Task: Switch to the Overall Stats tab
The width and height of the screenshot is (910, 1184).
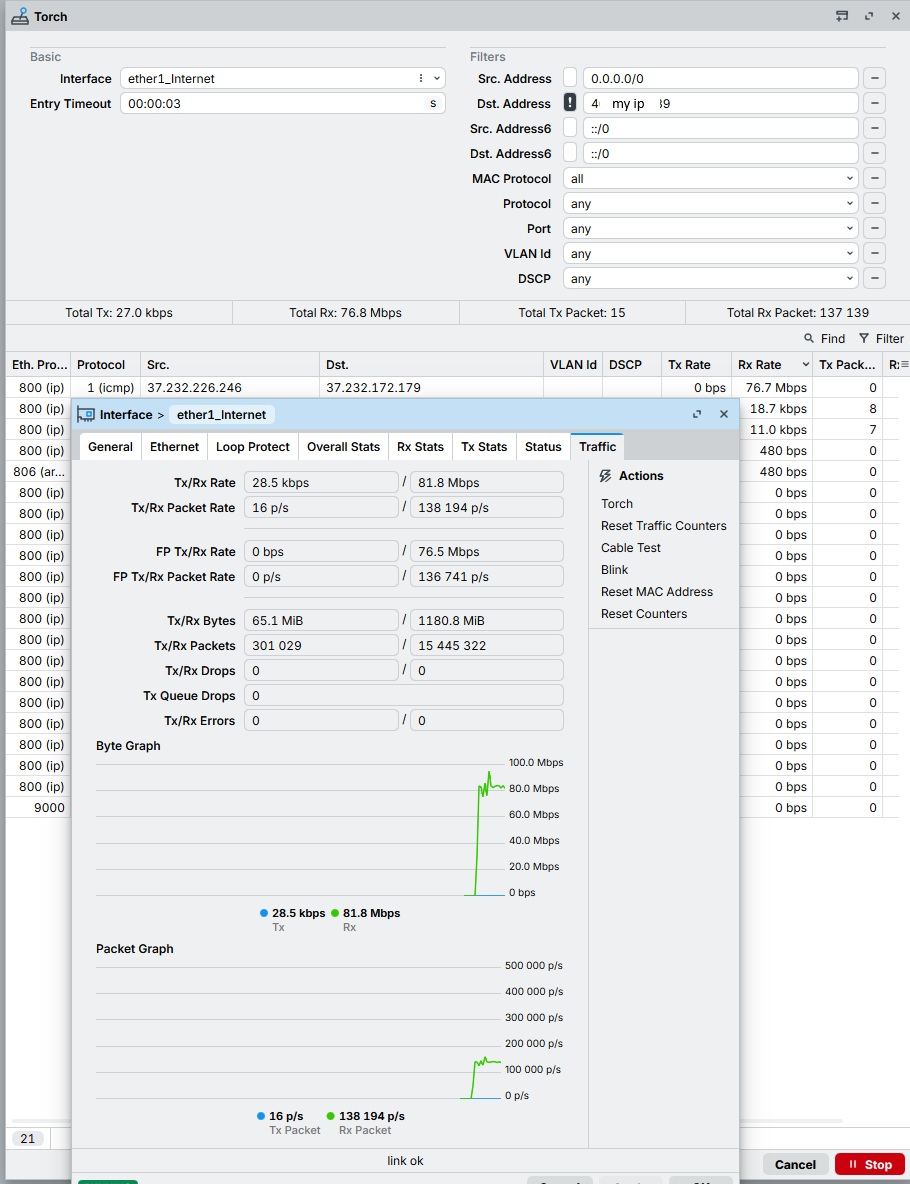Action: click(344, 446)
